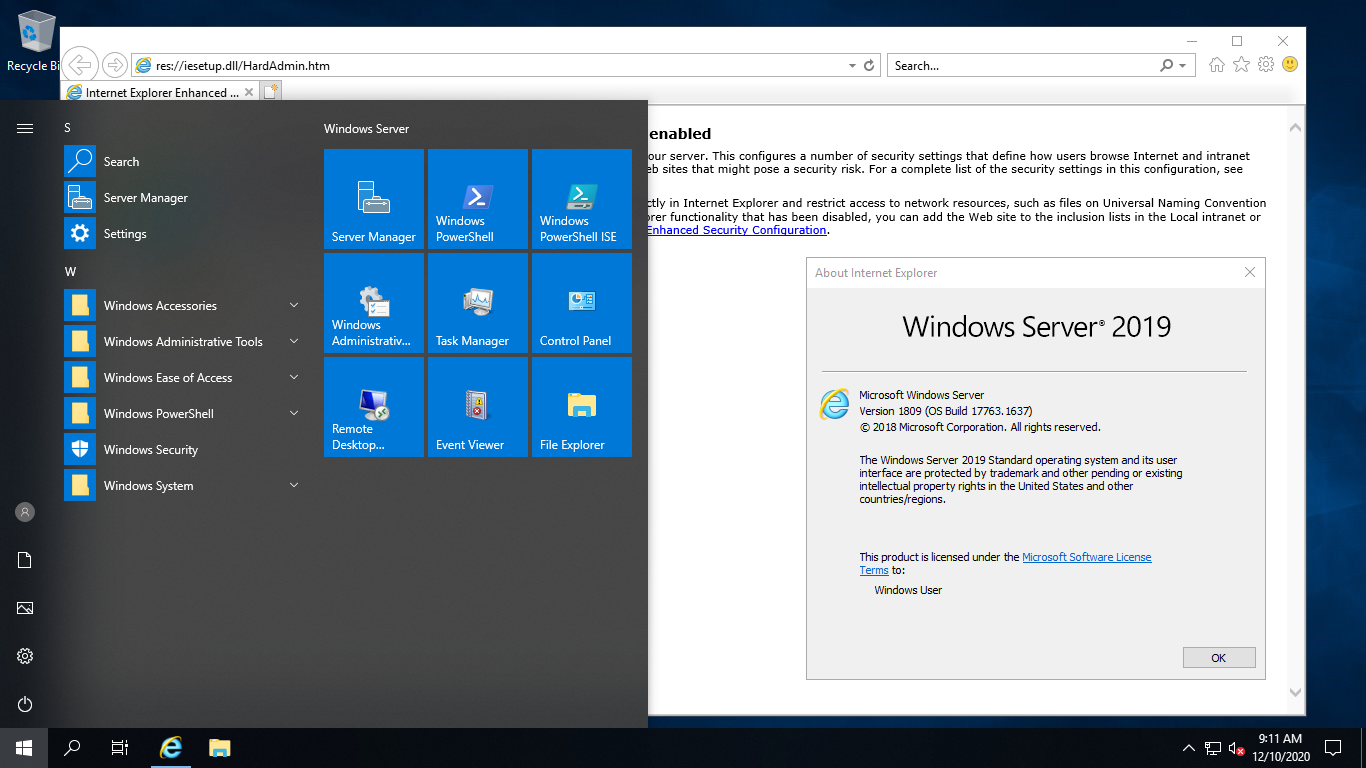The height and width of the screenshot is (768, 1366).
Task: Open the Microsoft Software License Terms link
Action: [x=1087, y=557]
